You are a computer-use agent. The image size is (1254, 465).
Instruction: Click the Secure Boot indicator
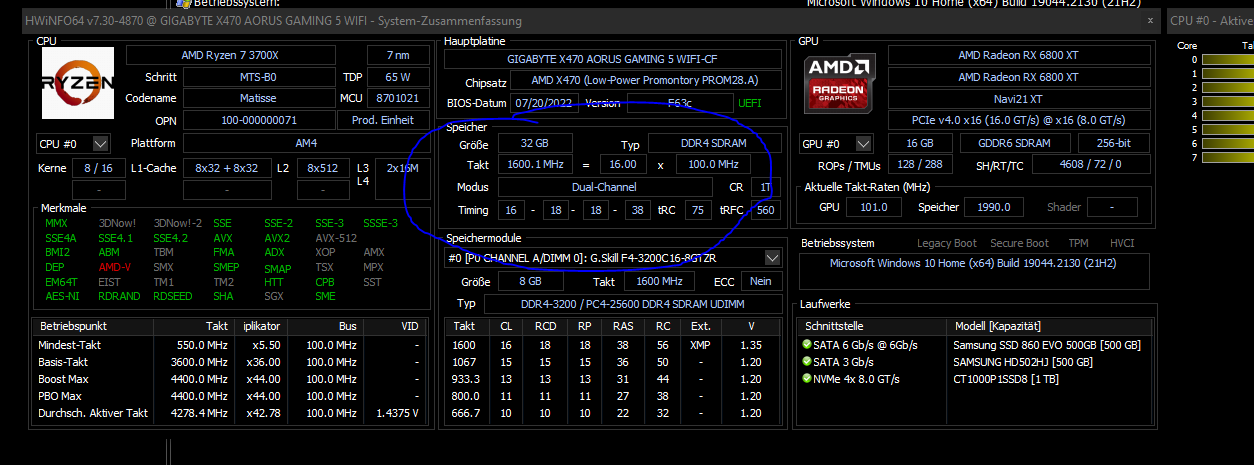pos(1020,243)
